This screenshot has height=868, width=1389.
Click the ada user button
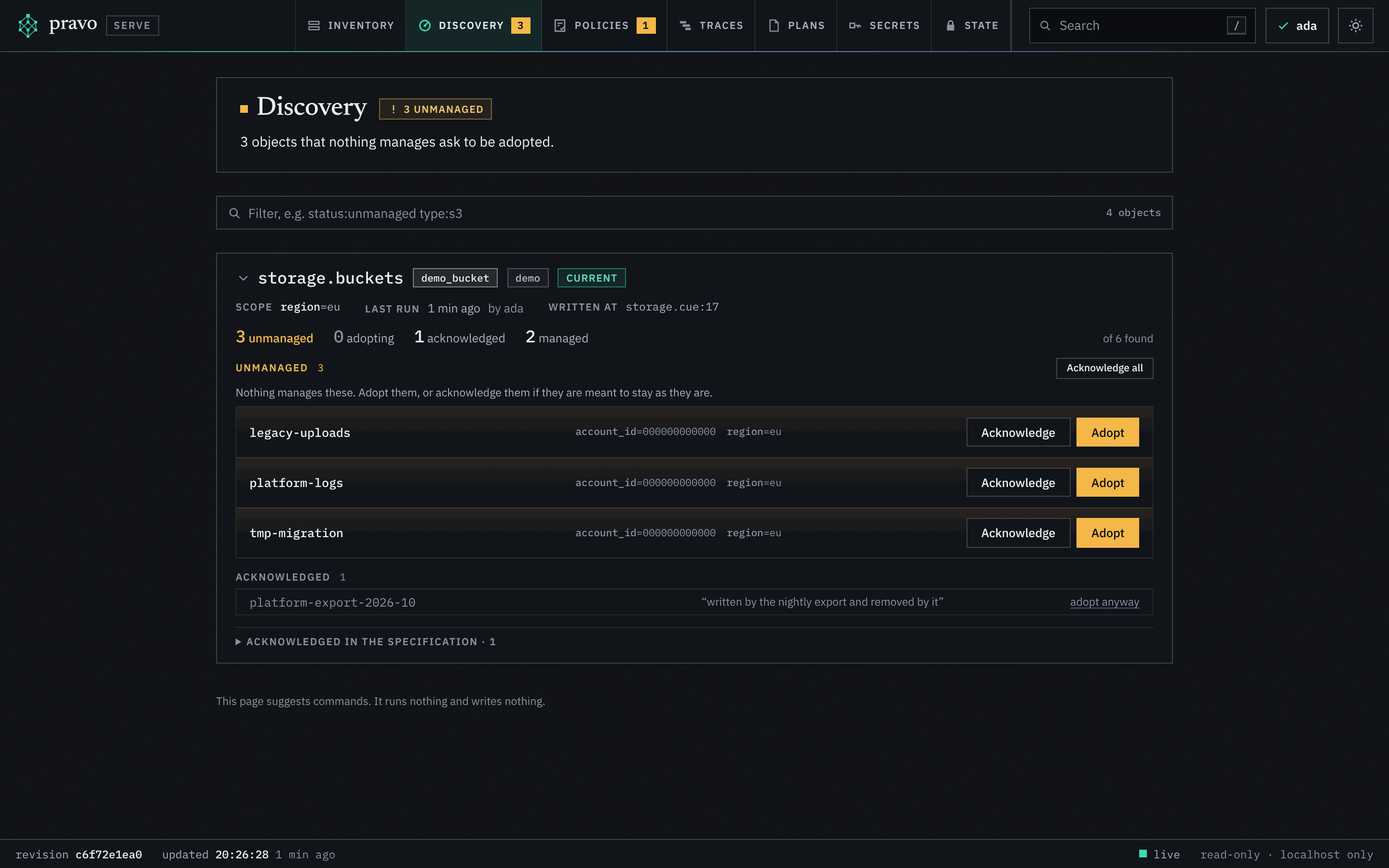click(1296, 25)
